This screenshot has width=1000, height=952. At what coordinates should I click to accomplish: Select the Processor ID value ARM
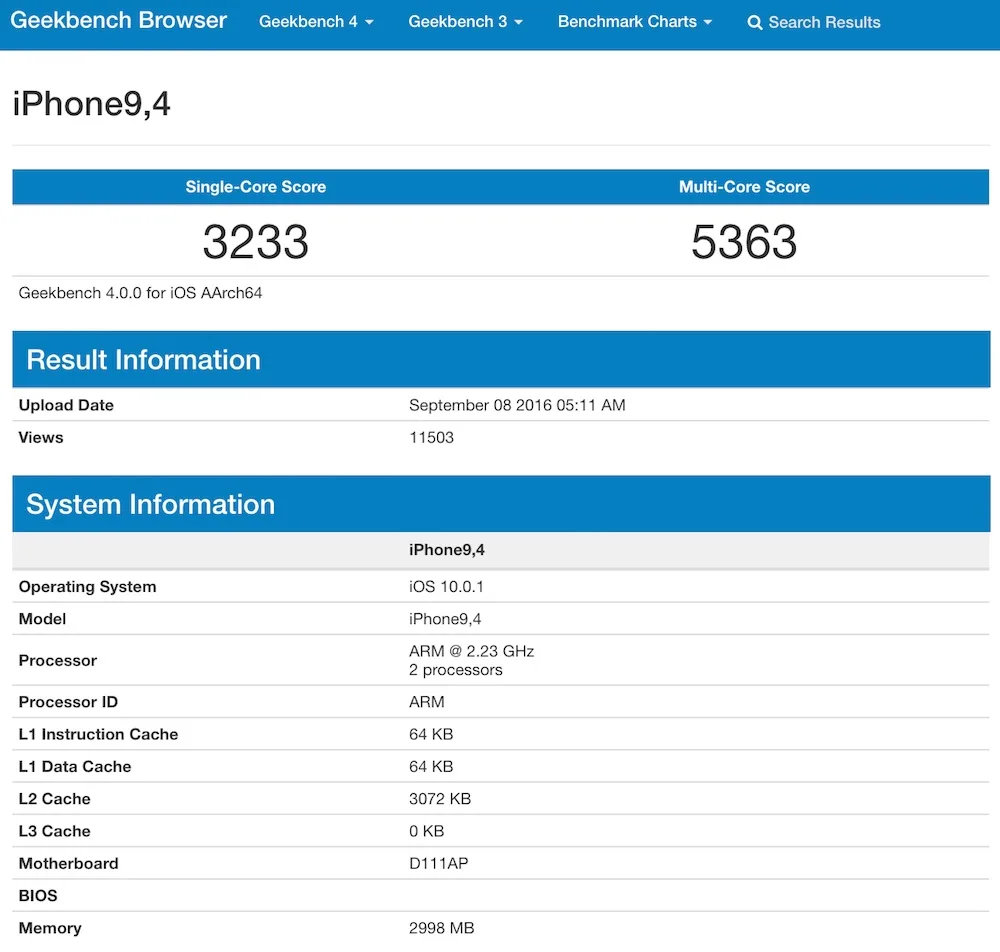pyautogui.click(x=427, y=702)
